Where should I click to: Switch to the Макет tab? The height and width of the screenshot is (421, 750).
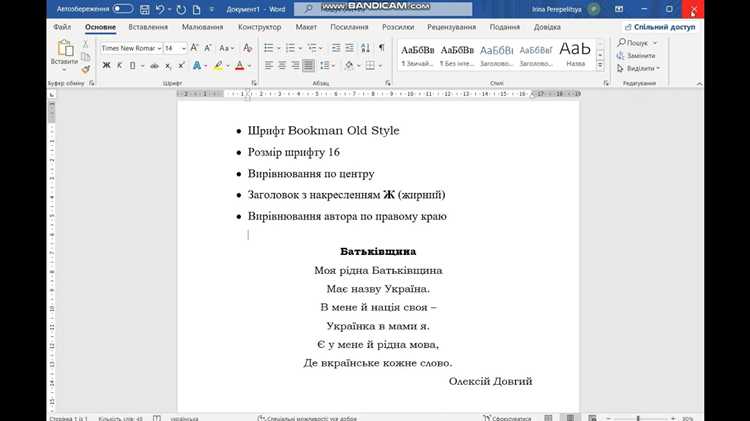click(306, 27)
